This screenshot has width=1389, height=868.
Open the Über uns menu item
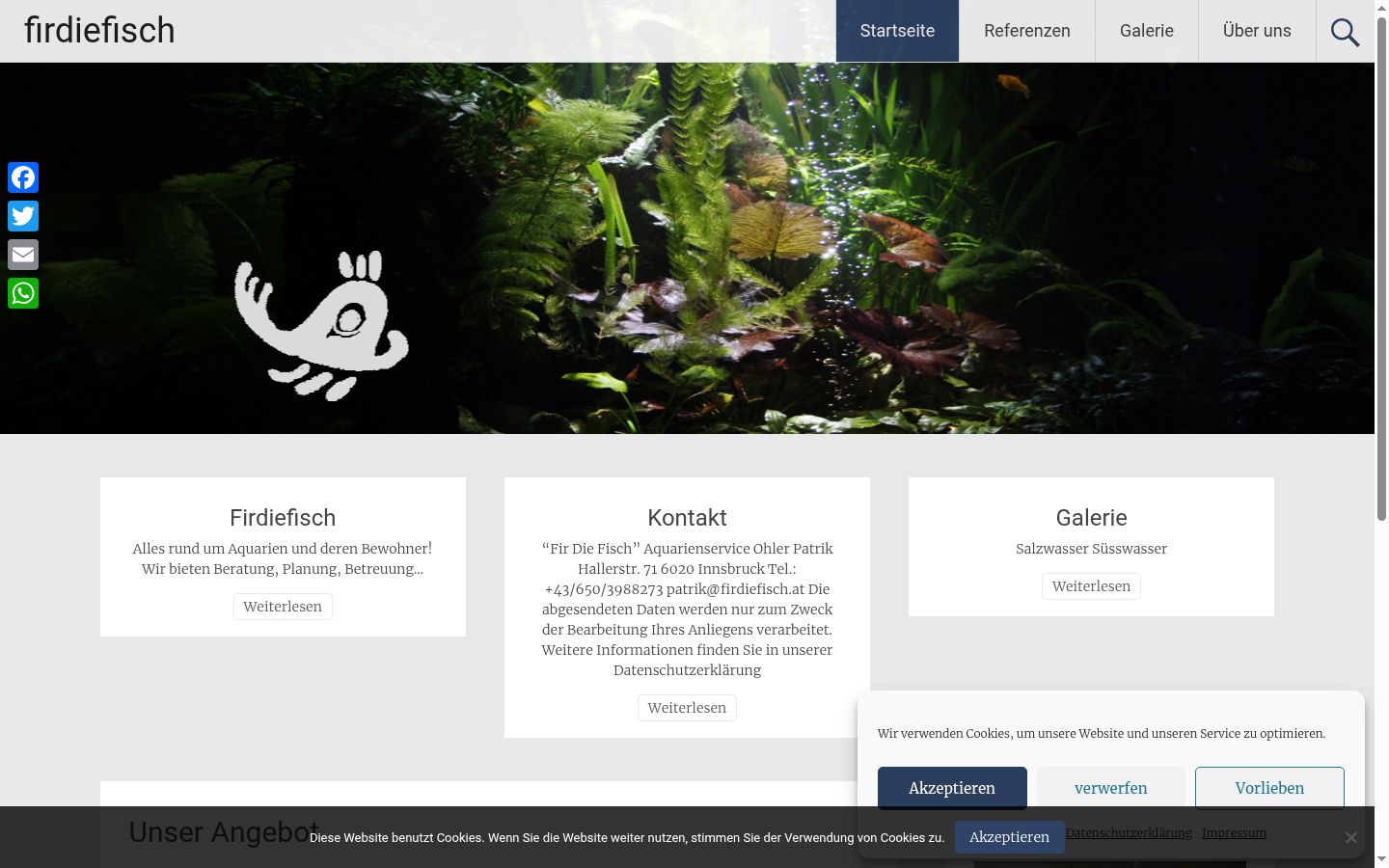1257,31
